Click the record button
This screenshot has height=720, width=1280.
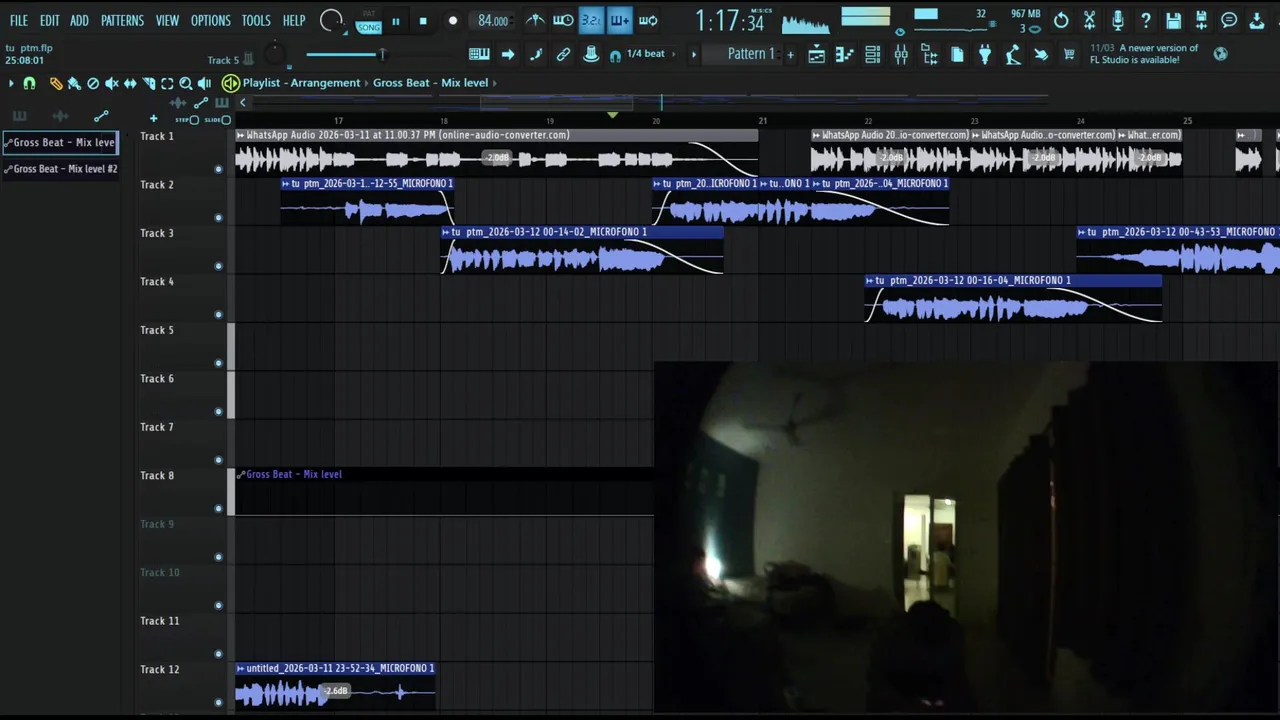coord(452,21)
